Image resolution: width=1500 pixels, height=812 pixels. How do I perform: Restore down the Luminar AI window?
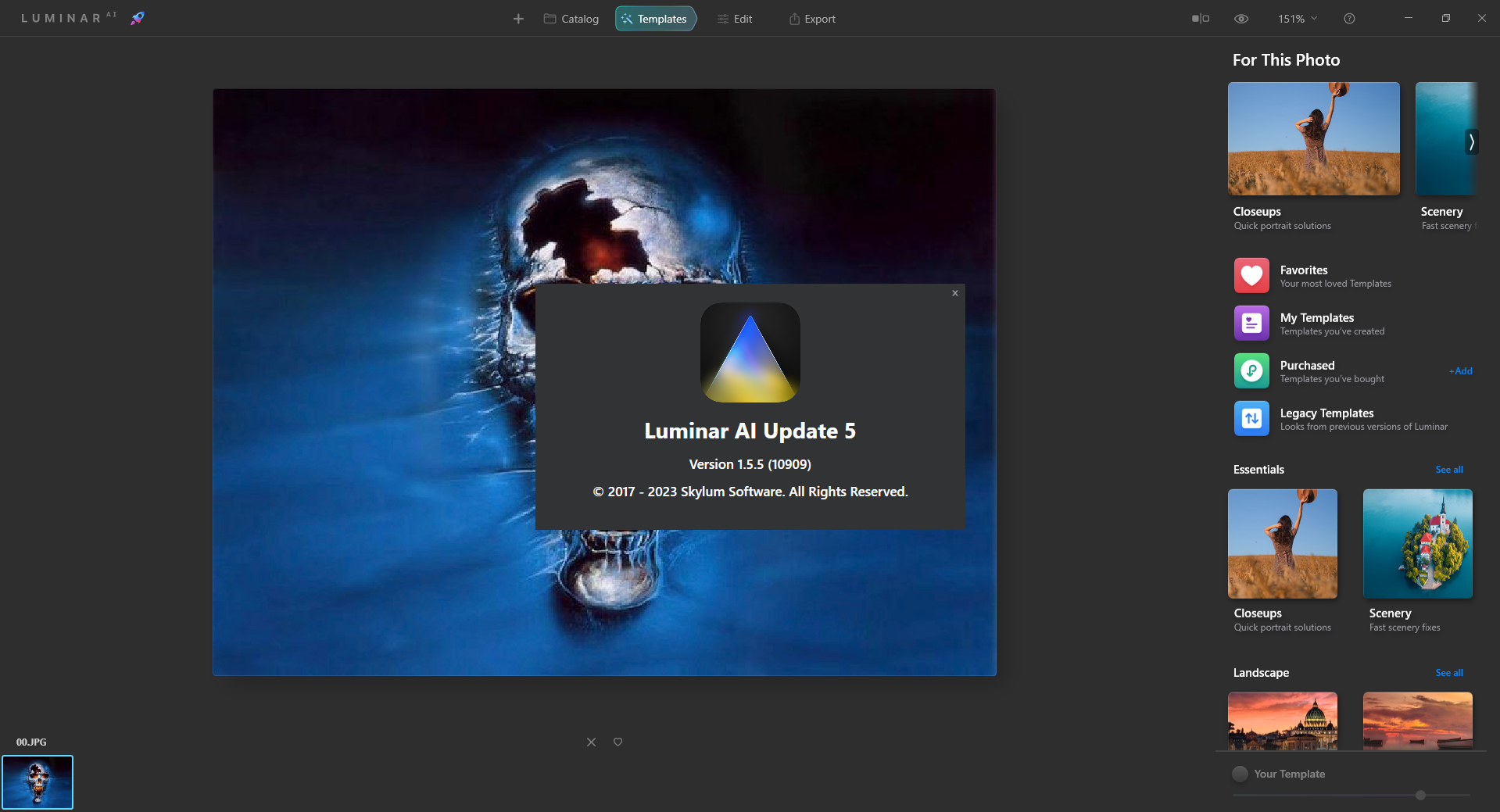1446,18
